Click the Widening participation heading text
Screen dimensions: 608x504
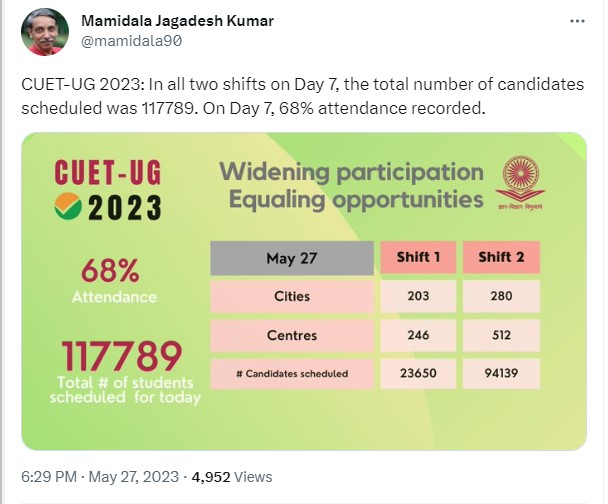point(351,171)
